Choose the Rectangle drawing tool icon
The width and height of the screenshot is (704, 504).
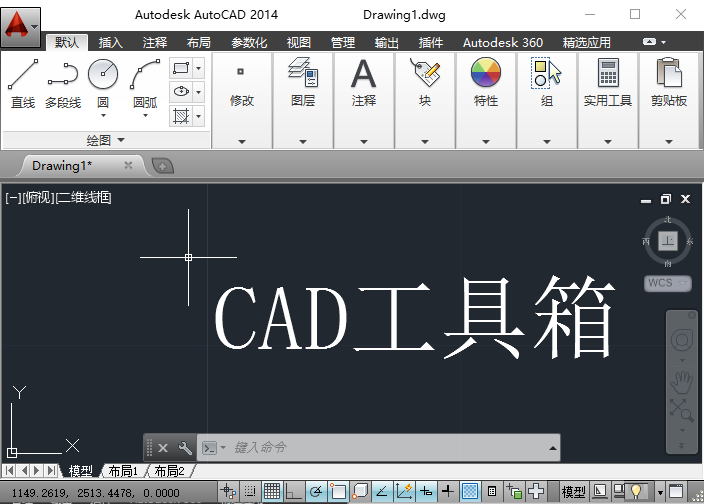[x=181, y=68]
